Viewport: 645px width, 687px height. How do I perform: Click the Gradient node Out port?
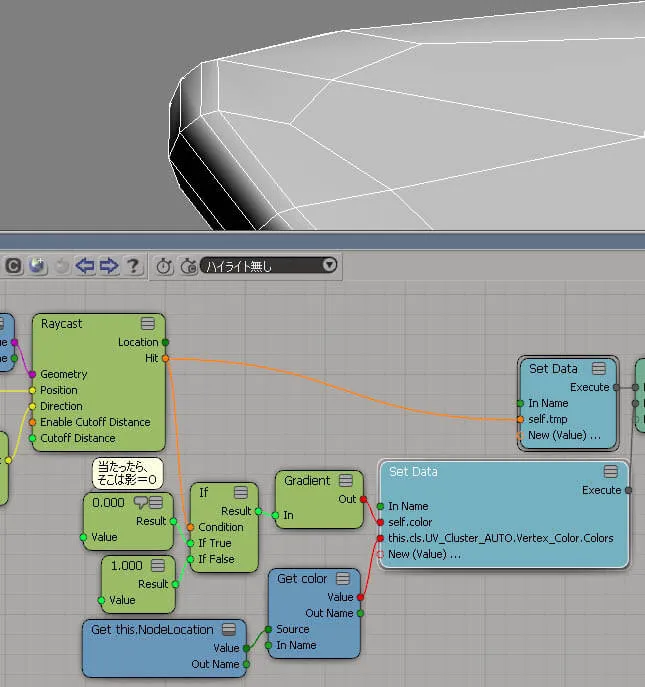(363, 499)
